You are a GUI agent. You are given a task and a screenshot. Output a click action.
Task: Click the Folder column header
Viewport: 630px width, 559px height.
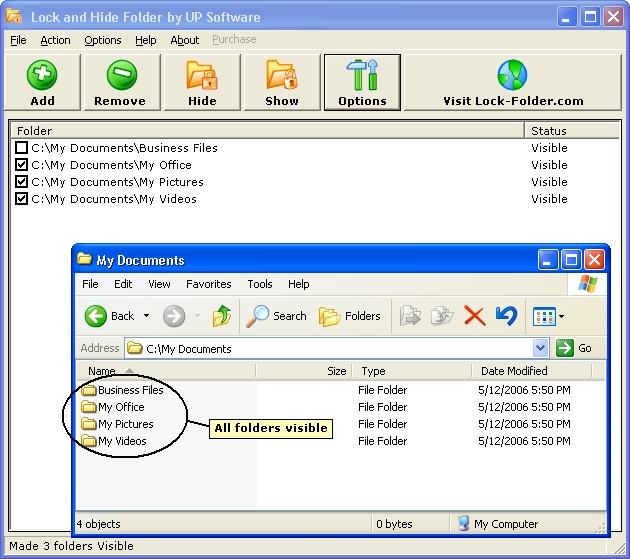[268, 131]
